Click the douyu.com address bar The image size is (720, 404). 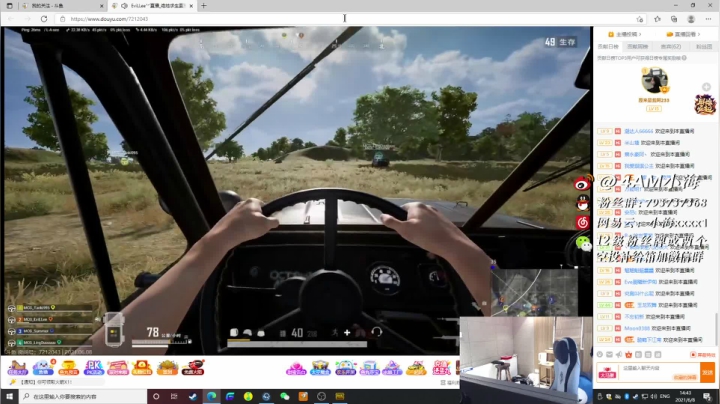pyautogui.click(x=349, y=19)
